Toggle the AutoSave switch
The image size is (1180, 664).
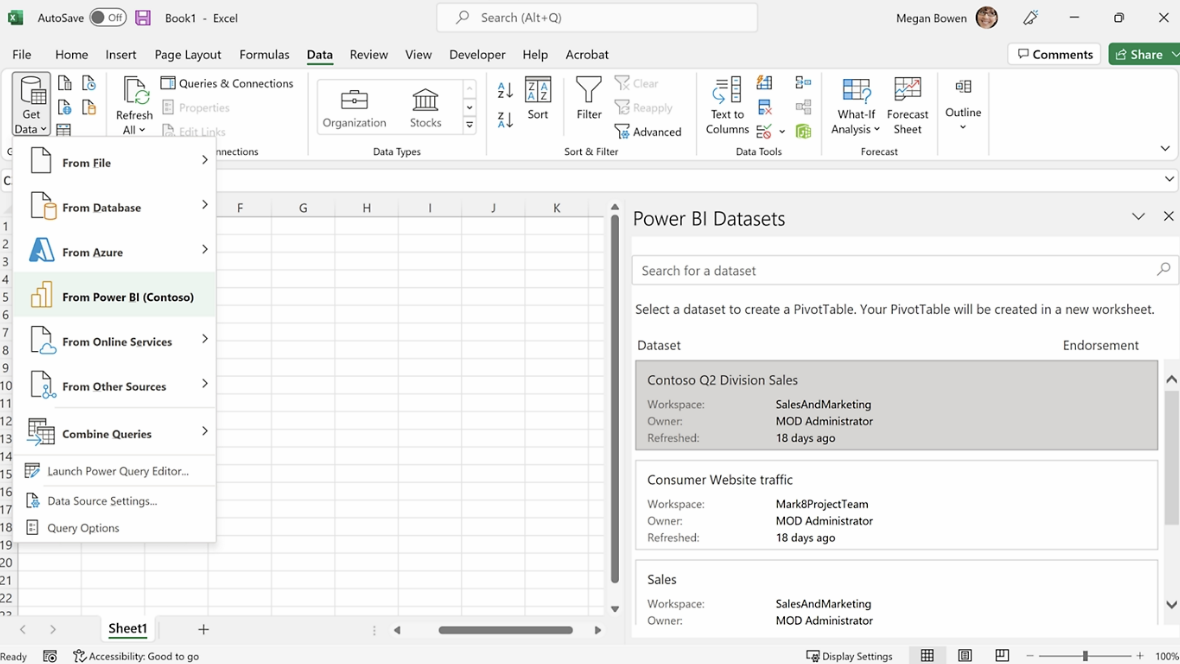click(107, 18)
